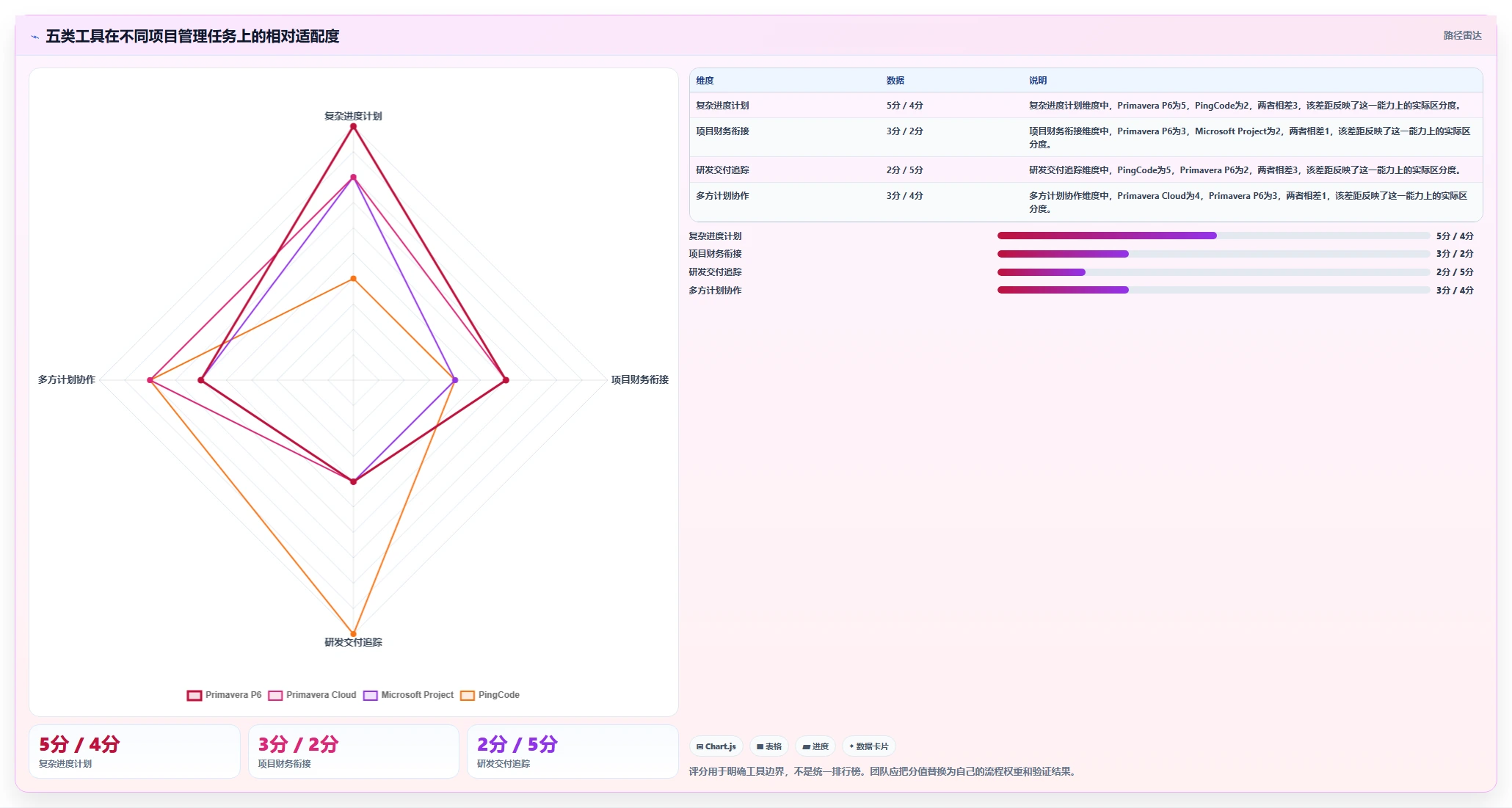The image size is (1512, 808).
Task: Click the 研发交付追踪 radar axis label
Action: [x=353, y=642]
